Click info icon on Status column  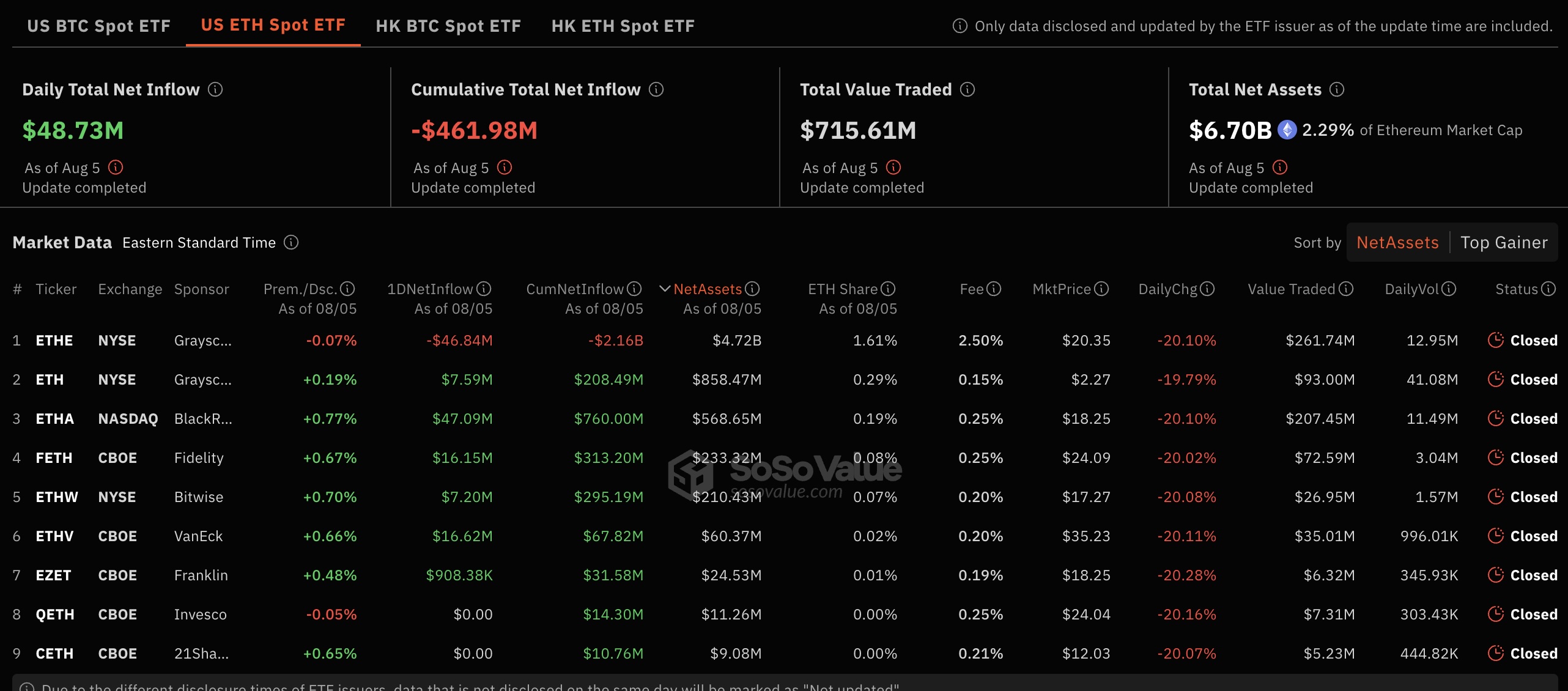[1548, 289]
